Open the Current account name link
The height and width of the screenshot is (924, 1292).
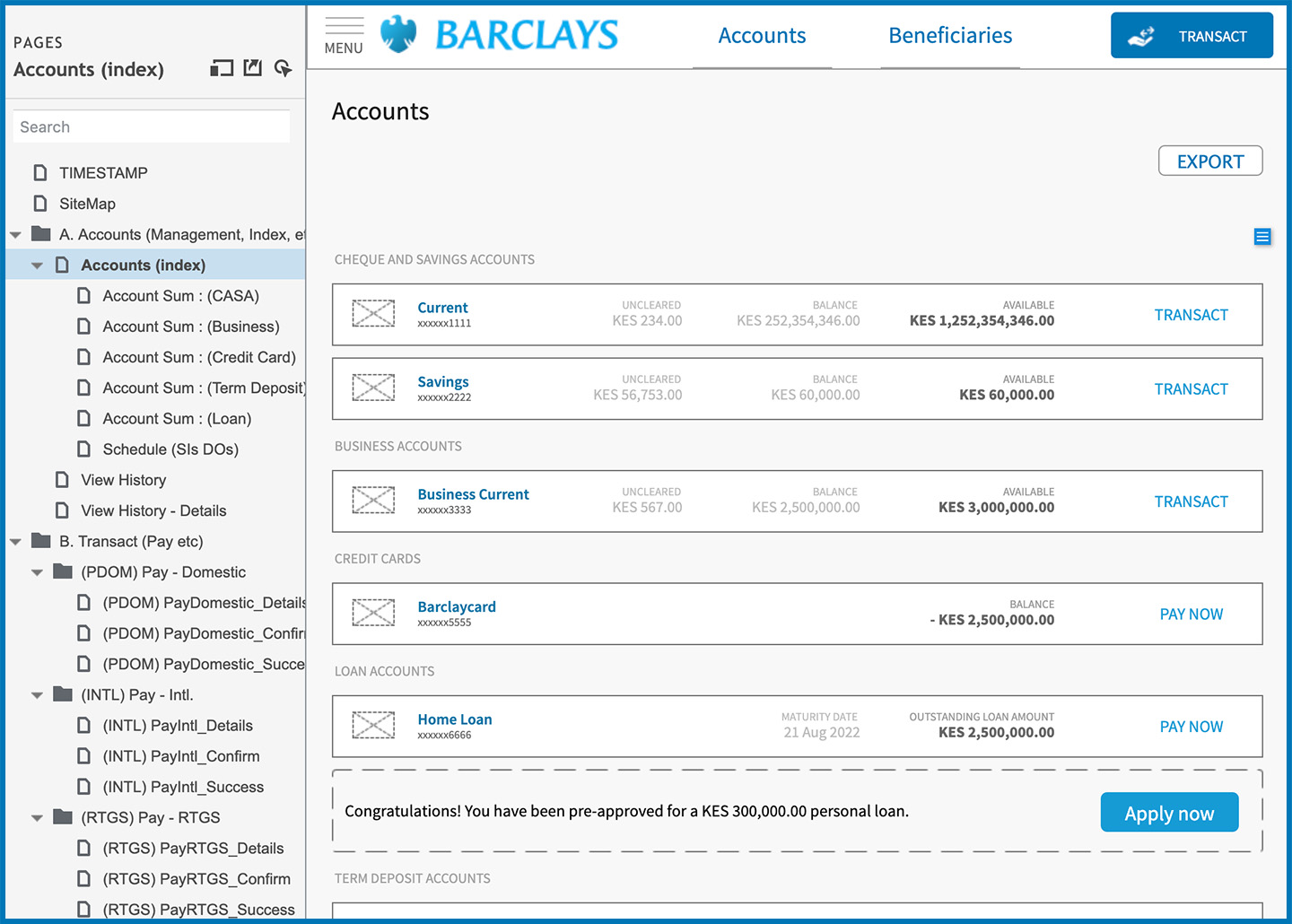coord(442,308)
